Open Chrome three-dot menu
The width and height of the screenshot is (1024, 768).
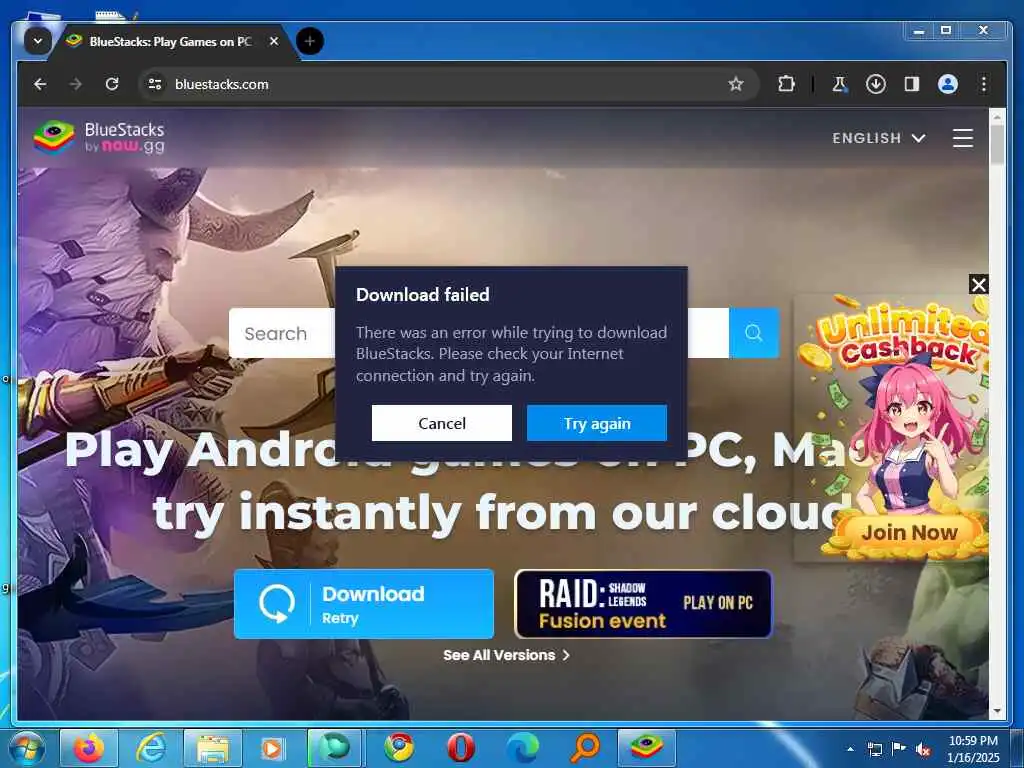pos(984,84)
